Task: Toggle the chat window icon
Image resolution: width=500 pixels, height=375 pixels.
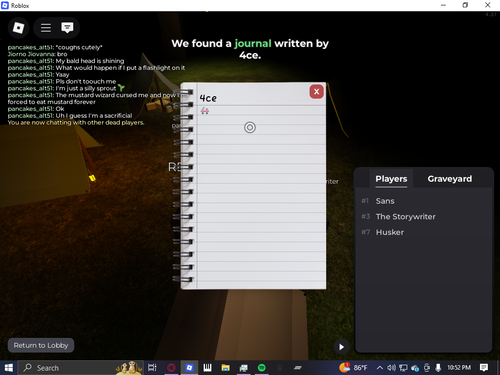Action: pos(67,28)
